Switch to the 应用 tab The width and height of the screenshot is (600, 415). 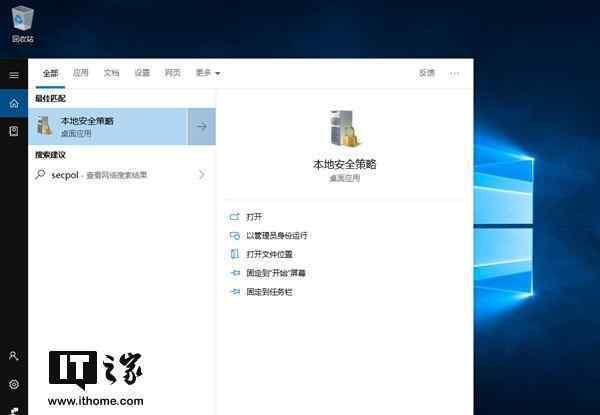81,73
